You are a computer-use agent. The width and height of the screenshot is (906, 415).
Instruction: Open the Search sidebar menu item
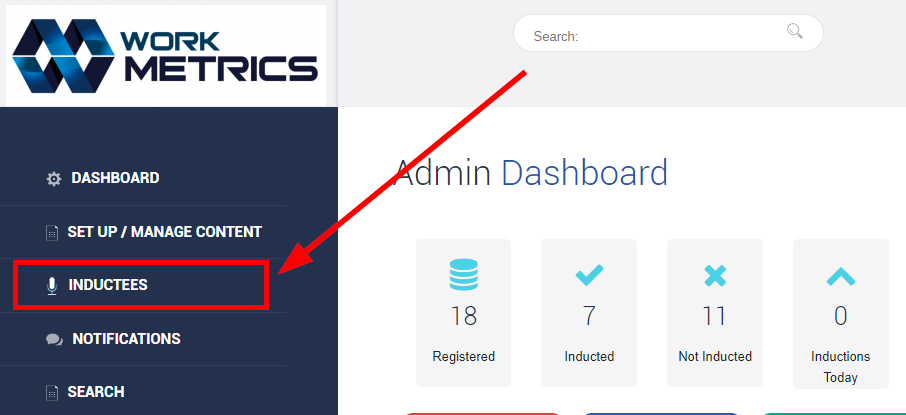point(96,392)
